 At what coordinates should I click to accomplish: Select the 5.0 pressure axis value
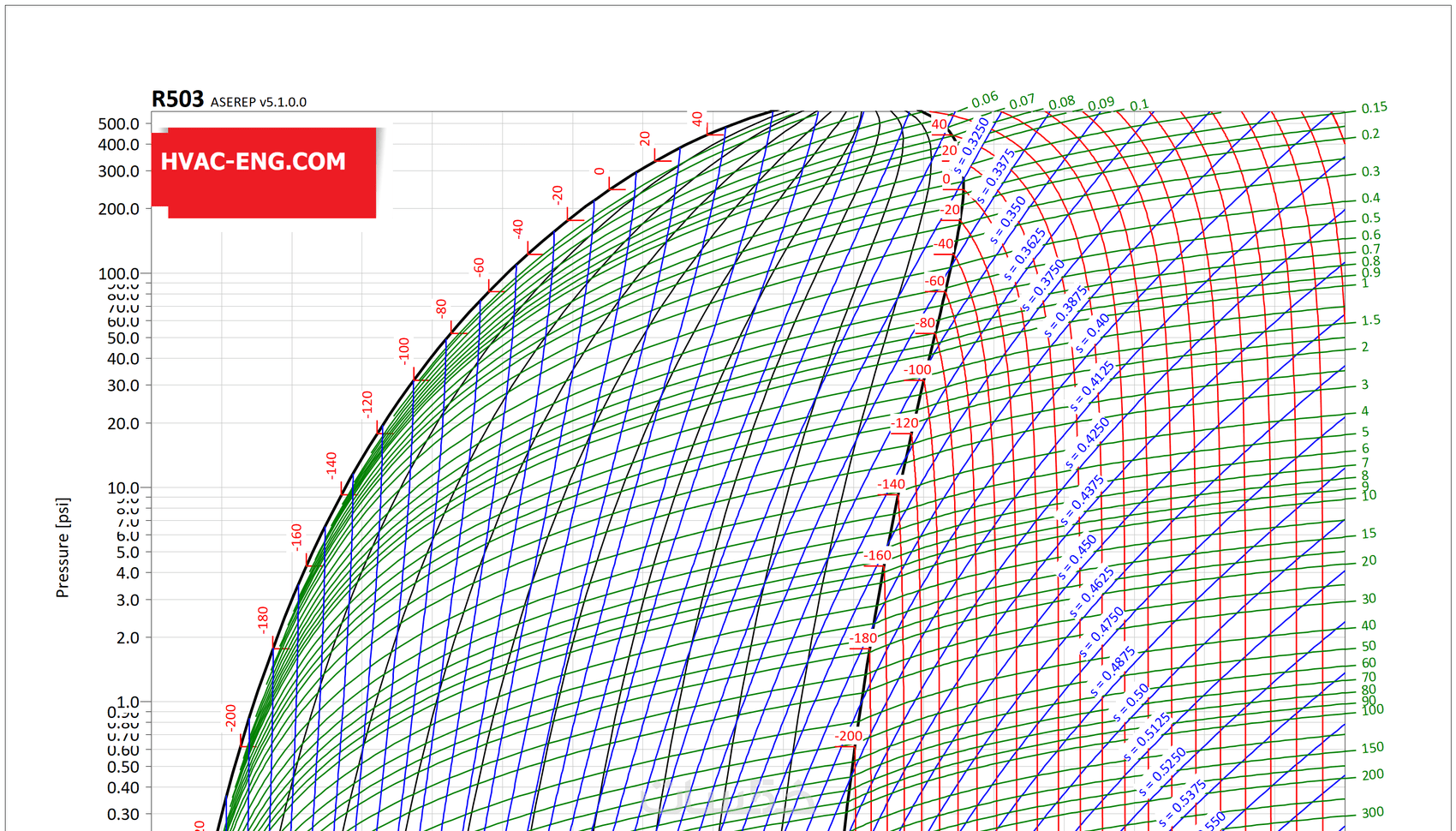[x=128, y=553]
